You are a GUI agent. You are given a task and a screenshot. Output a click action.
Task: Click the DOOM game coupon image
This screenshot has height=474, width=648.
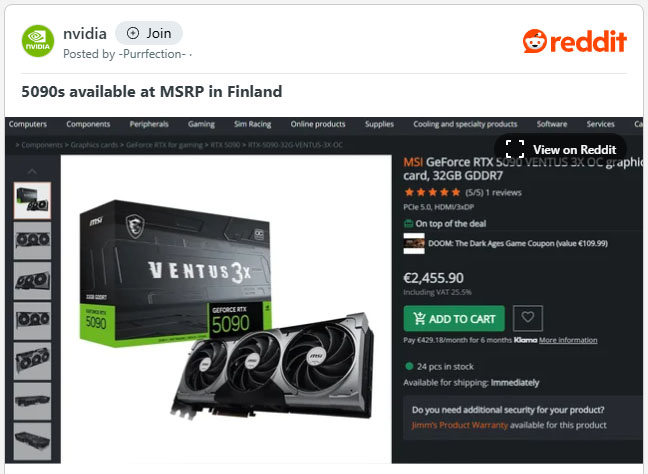click(414, 243)
